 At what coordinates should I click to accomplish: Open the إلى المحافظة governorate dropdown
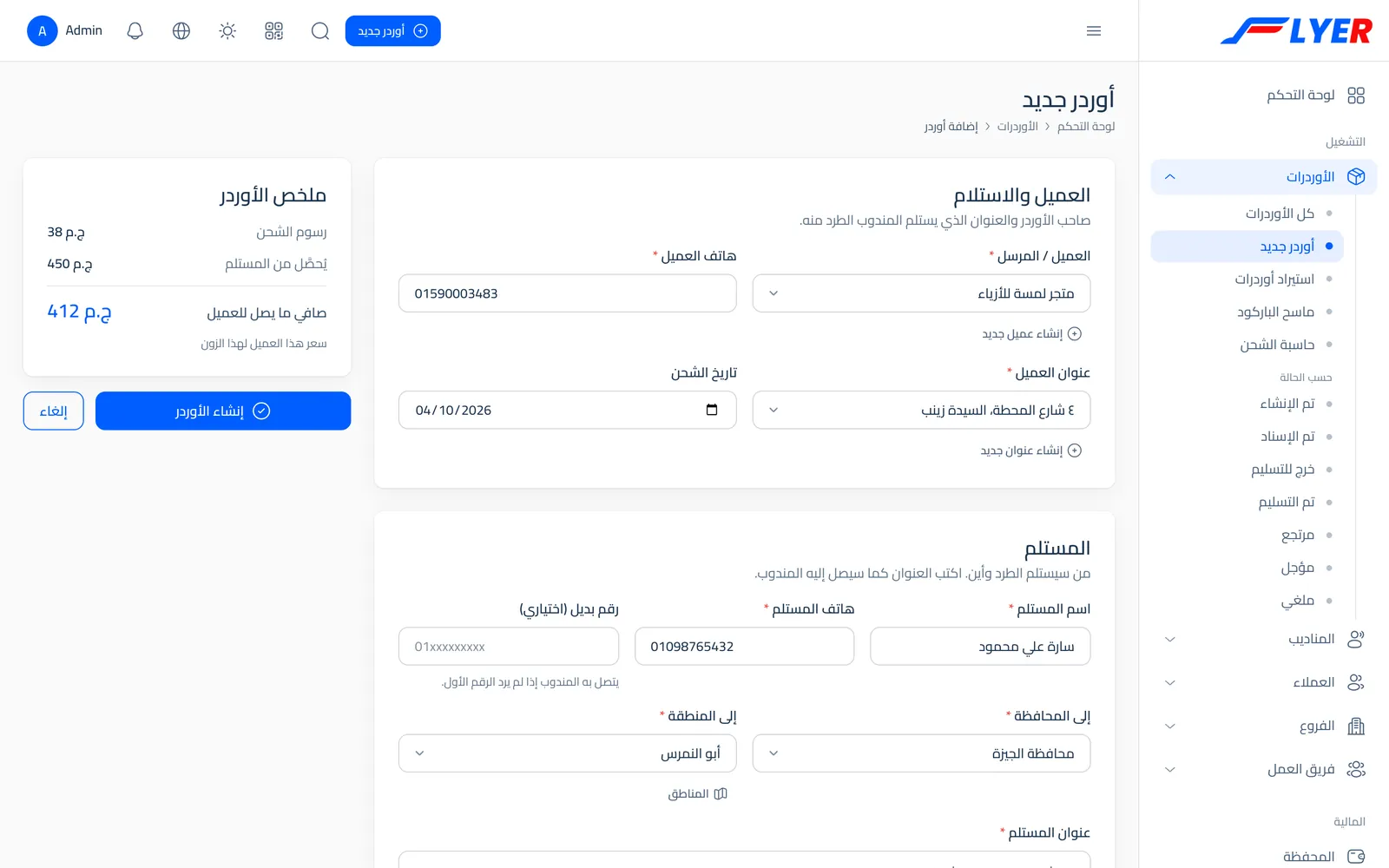[x=921, y=753]
